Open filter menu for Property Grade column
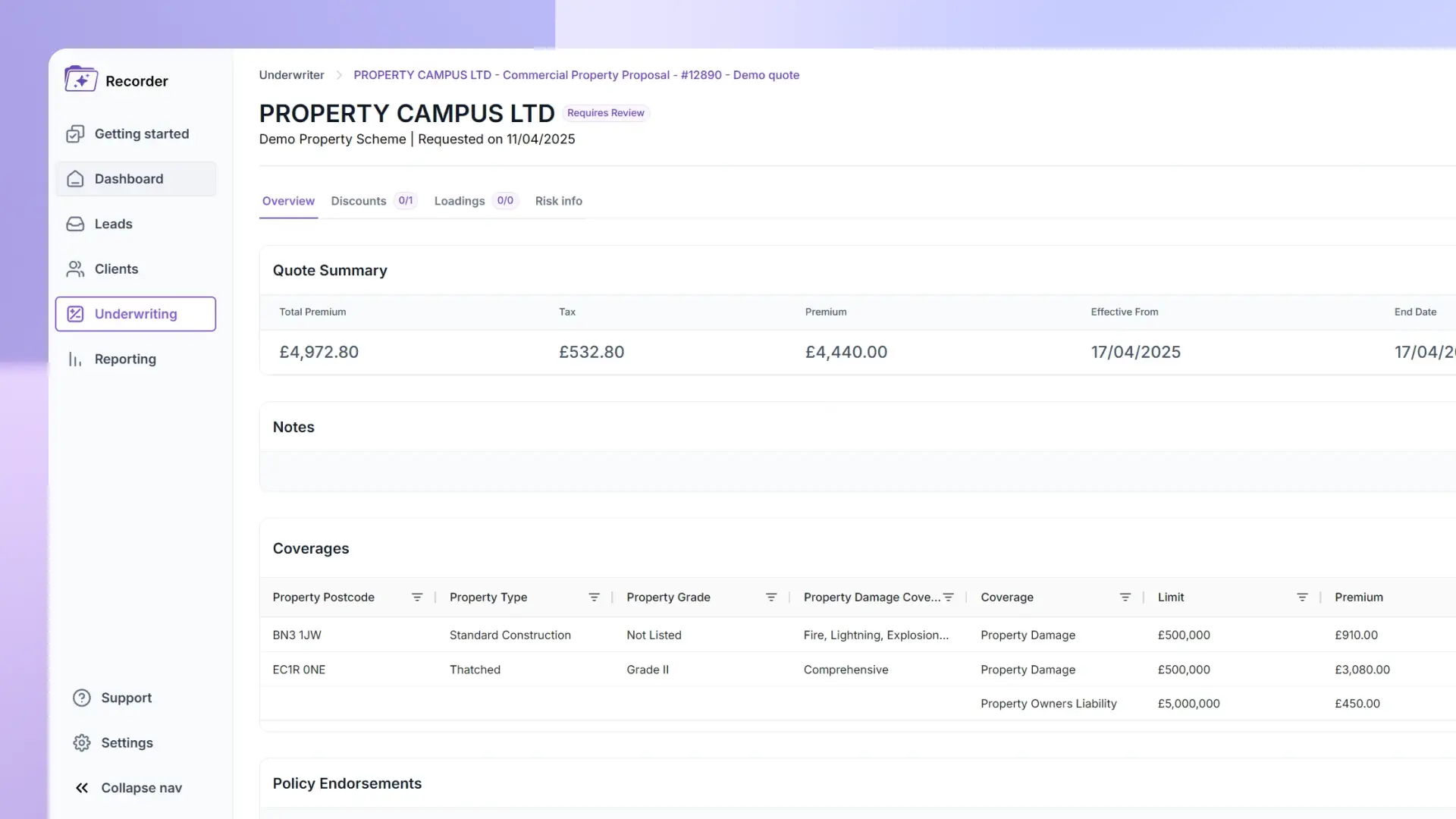Viewport: 1456px width, 819px height. (771, 598)
